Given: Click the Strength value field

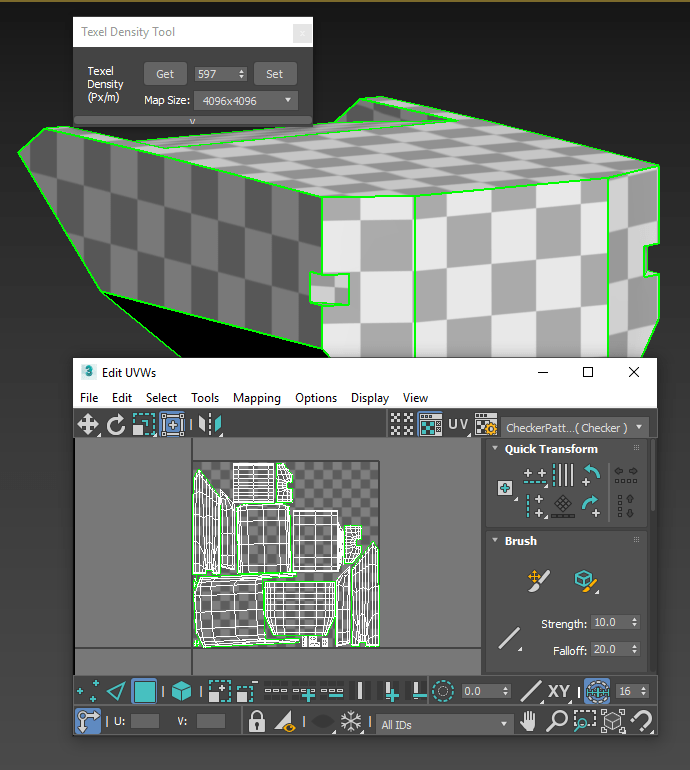Looking at the screenshot, I should tap(610, 622).
